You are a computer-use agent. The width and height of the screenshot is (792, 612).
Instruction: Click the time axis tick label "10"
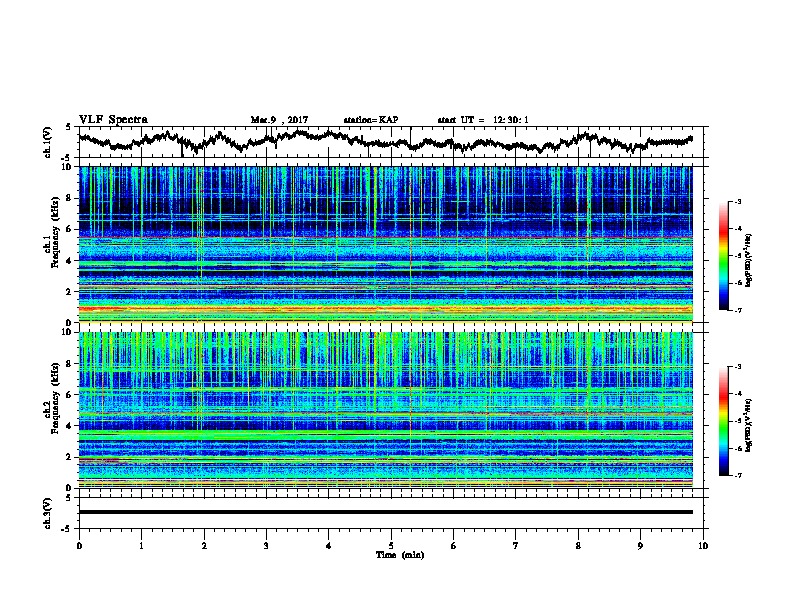point(703,546)
